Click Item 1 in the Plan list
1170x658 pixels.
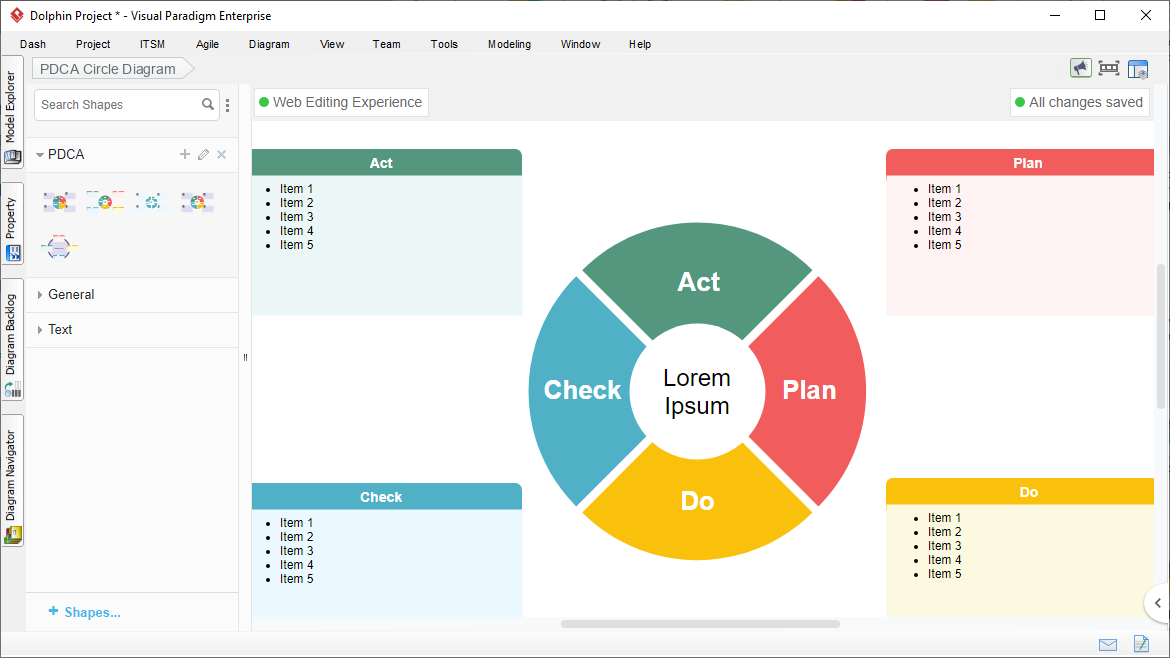coord(944,189)
